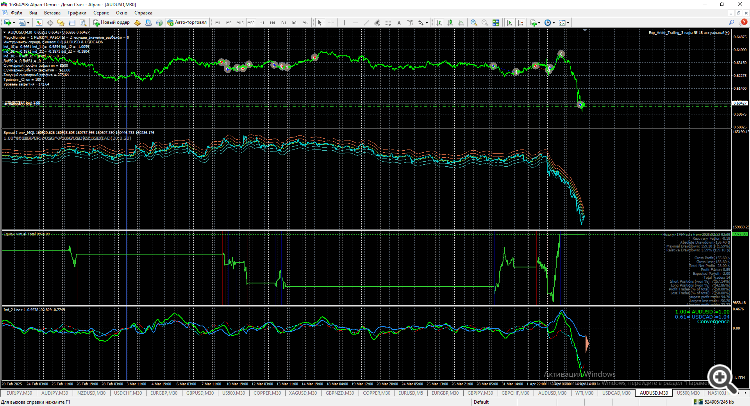The image size is (750, 406).
Task: Switch to the NZDUSD,M30 chart tab
Action: tap(92, 393)
